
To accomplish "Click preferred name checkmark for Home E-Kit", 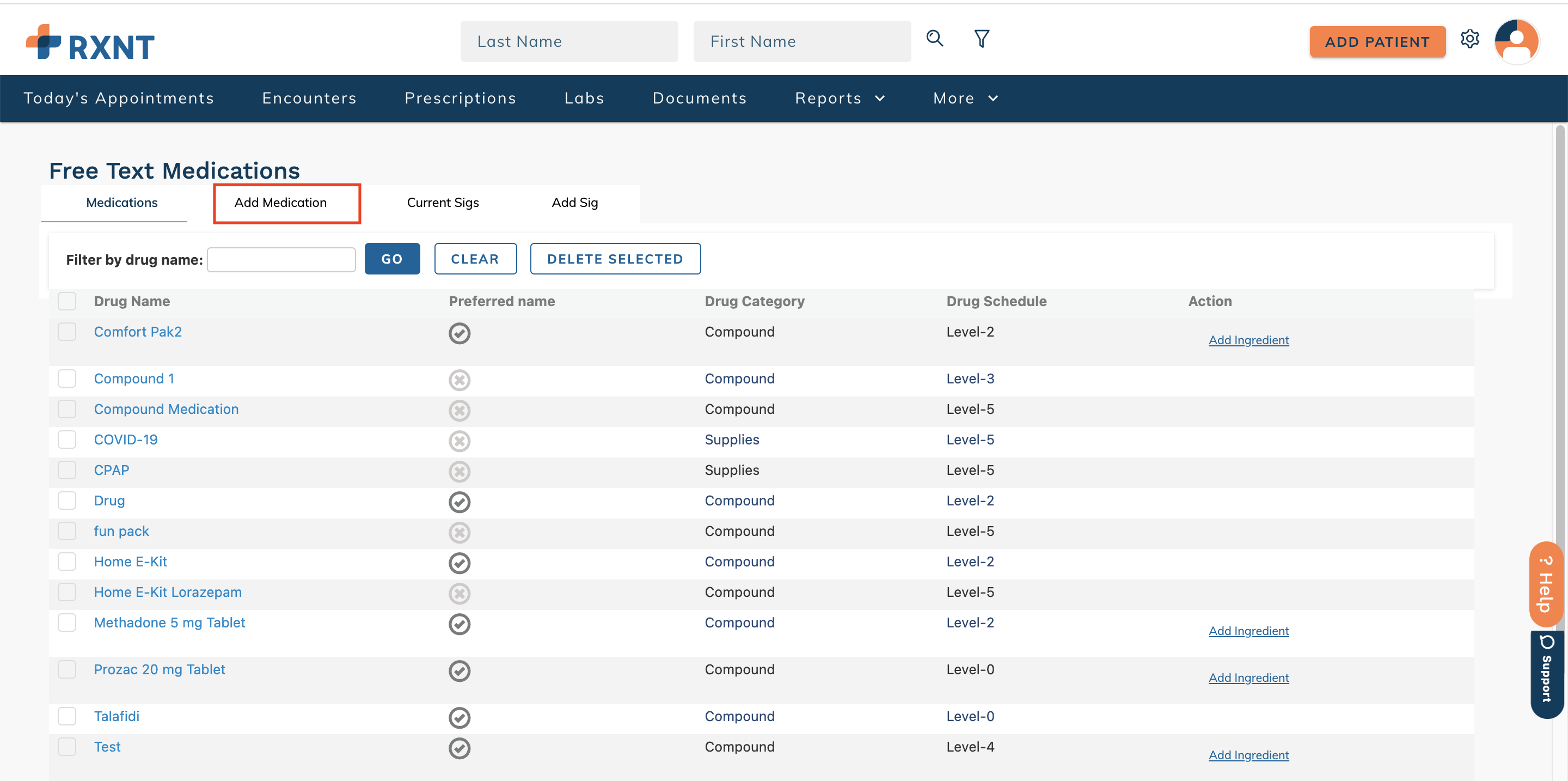I will click(x=460, y=563).
